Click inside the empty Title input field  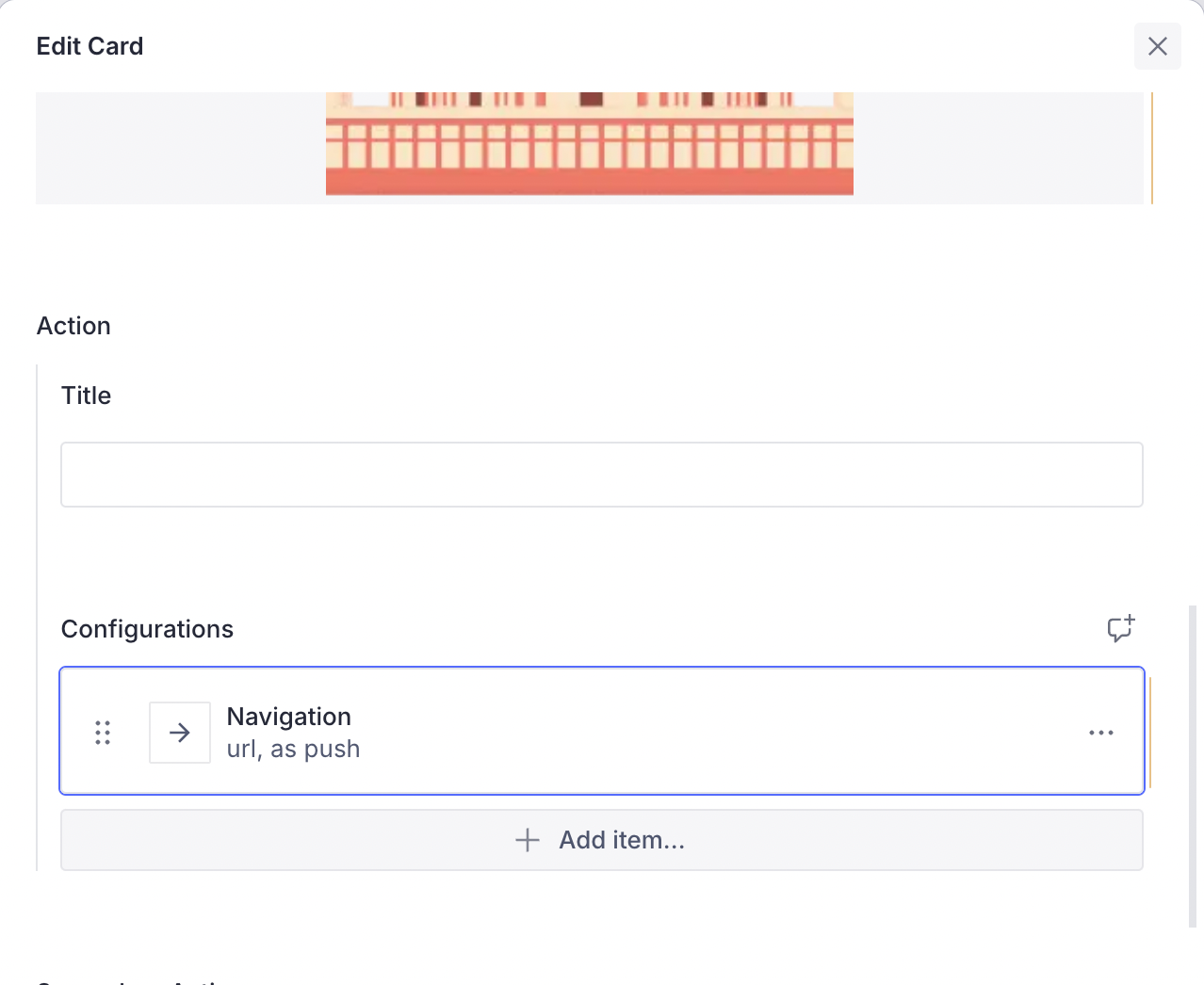[x=602, y=474]
